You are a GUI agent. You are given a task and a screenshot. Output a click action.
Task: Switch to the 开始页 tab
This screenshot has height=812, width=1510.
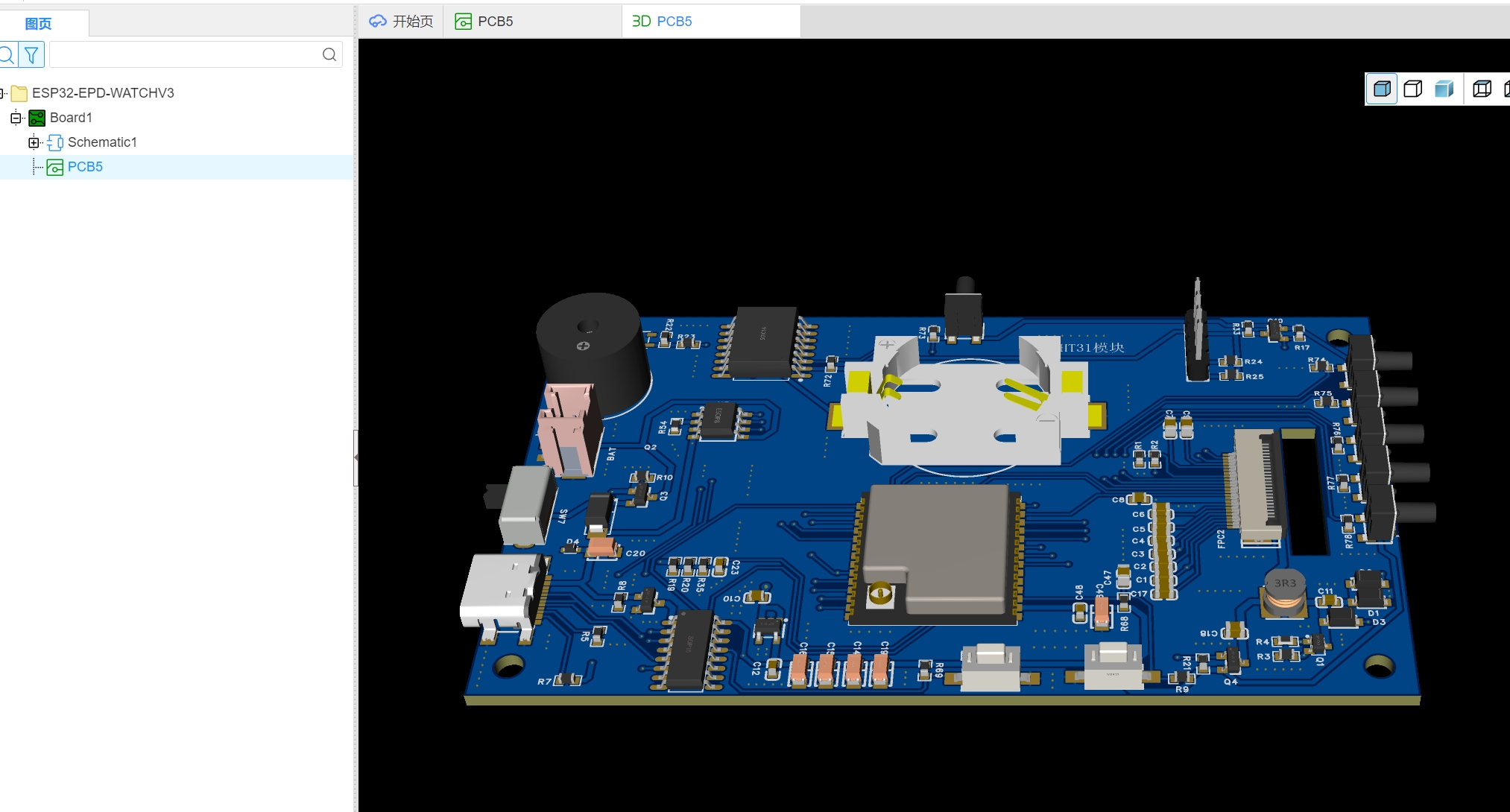click(x=402, y=22)
